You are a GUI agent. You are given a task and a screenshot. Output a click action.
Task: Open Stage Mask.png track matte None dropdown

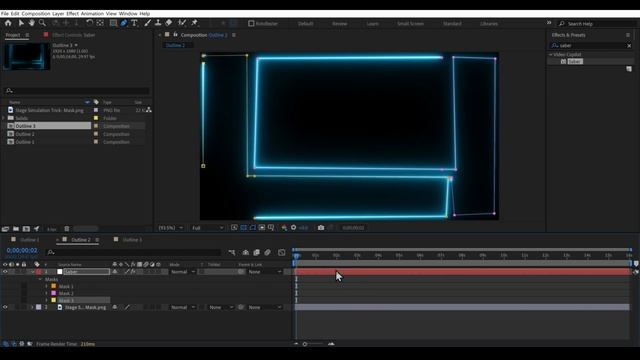(x=220, y=307)
